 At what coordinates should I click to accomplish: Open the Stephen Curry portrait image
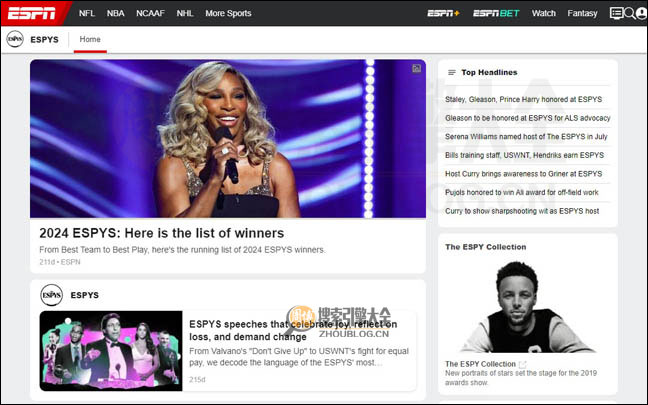pos(528,307)
